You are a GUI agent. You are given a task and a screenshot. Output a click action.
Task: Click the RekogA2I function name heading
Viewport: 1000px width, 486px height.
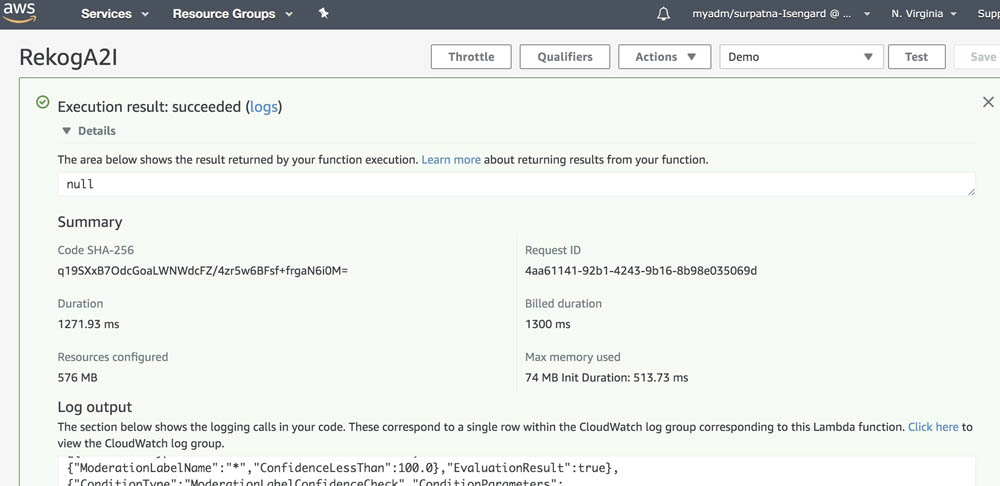coord(68,57)
